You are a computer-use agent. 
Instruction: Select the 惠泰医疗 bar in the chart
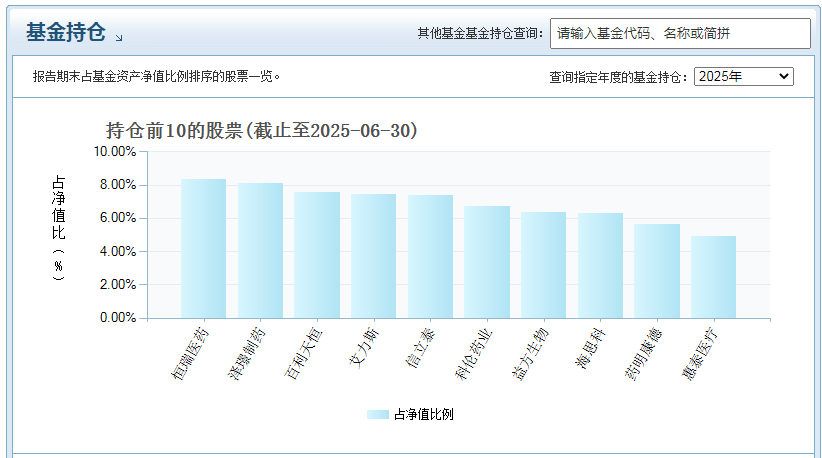point(713,277)
